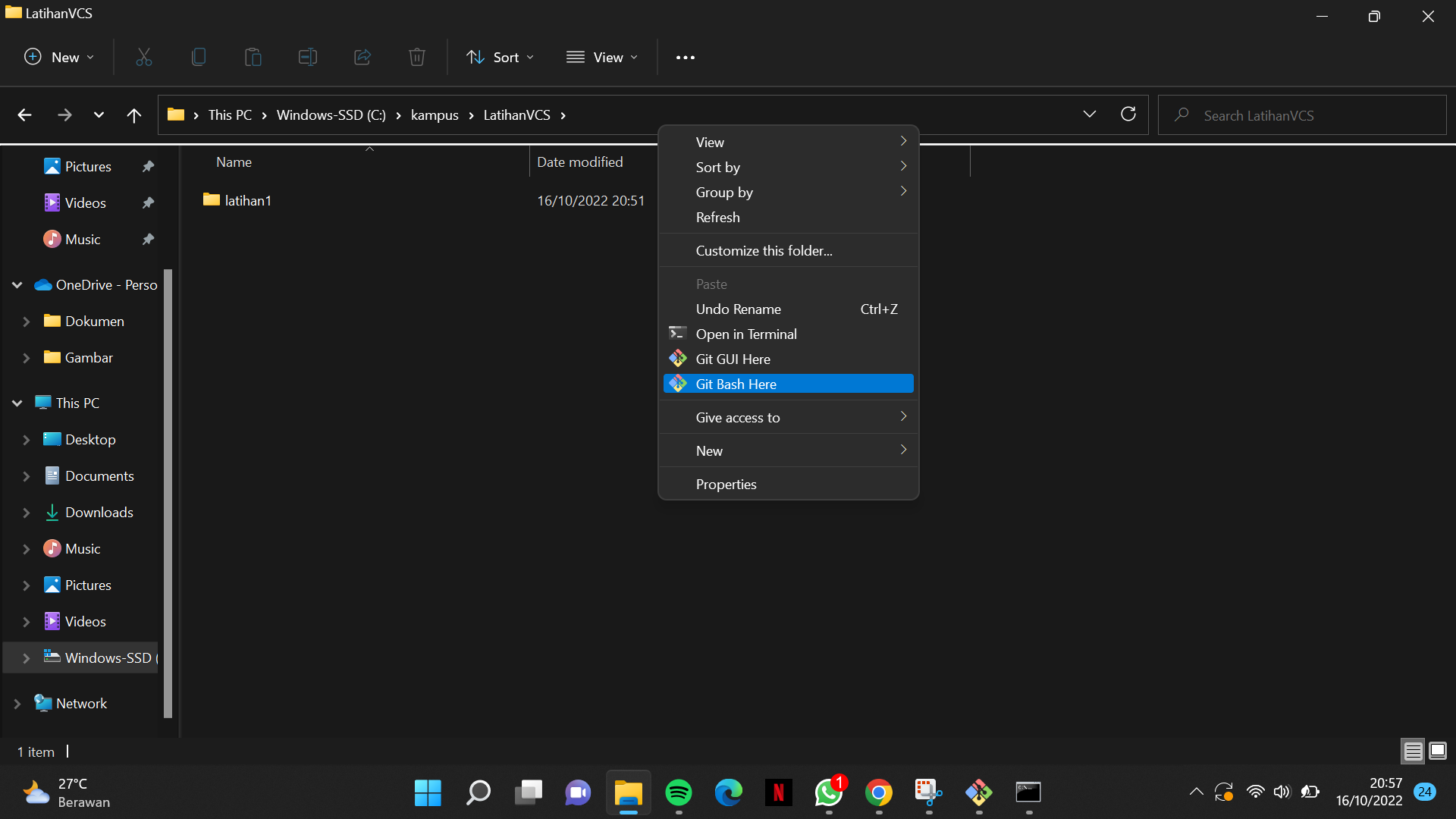1456x819 pixels.
Task: Collapse the This PC tree section
Action: point(17,403)
